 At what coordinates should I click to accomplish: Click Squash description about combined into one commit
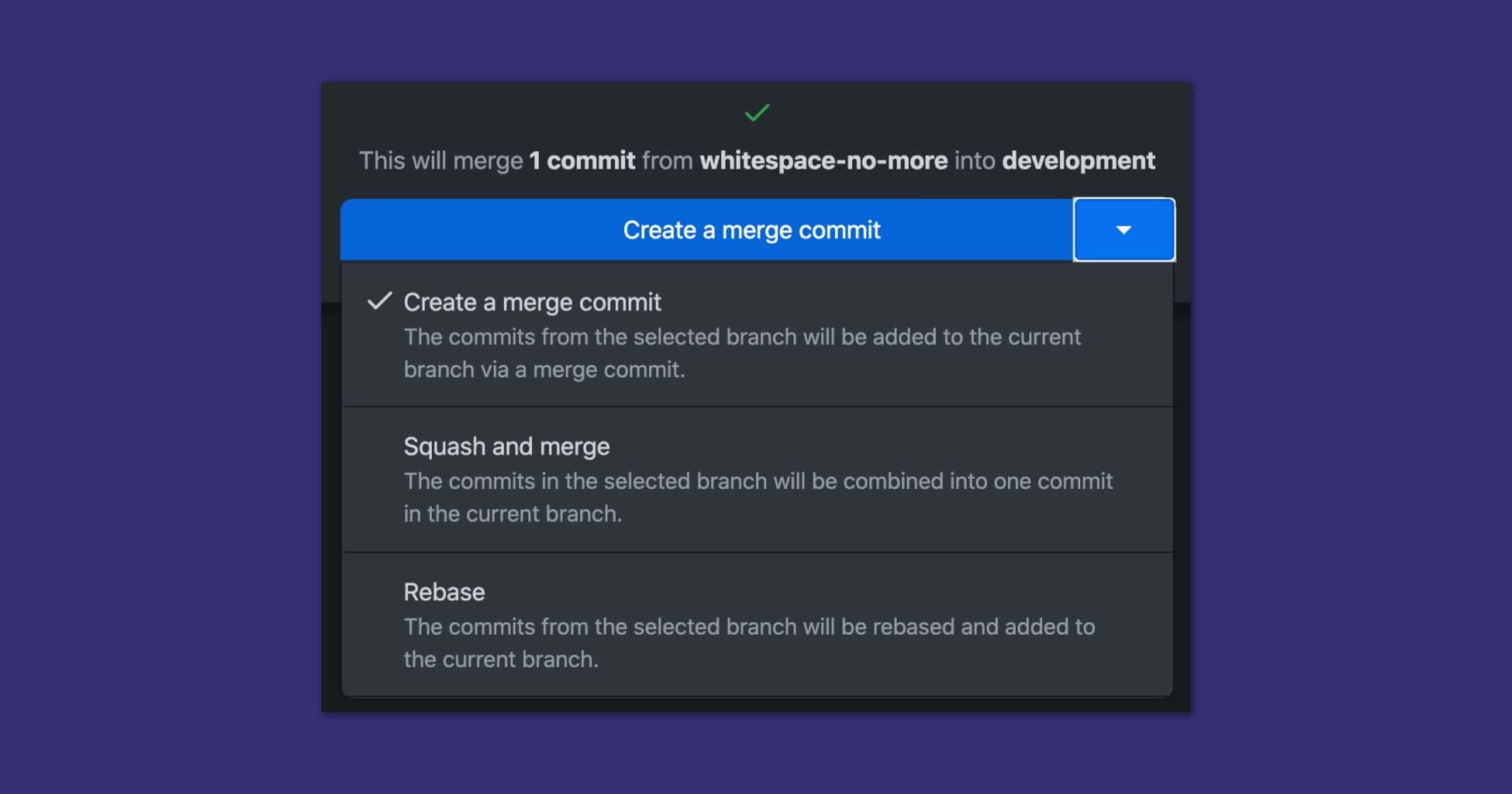tap(758, 481)
